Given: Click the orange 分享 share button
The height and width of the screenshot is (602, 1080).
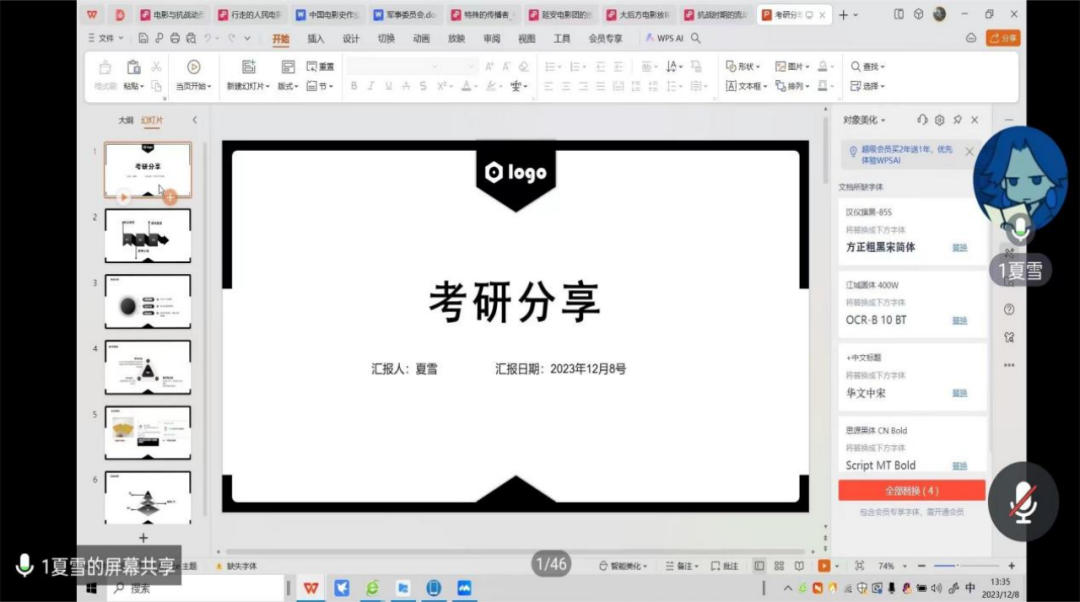Looking at the screenshot, I should pyautogui.click(x=1003, y=38).
